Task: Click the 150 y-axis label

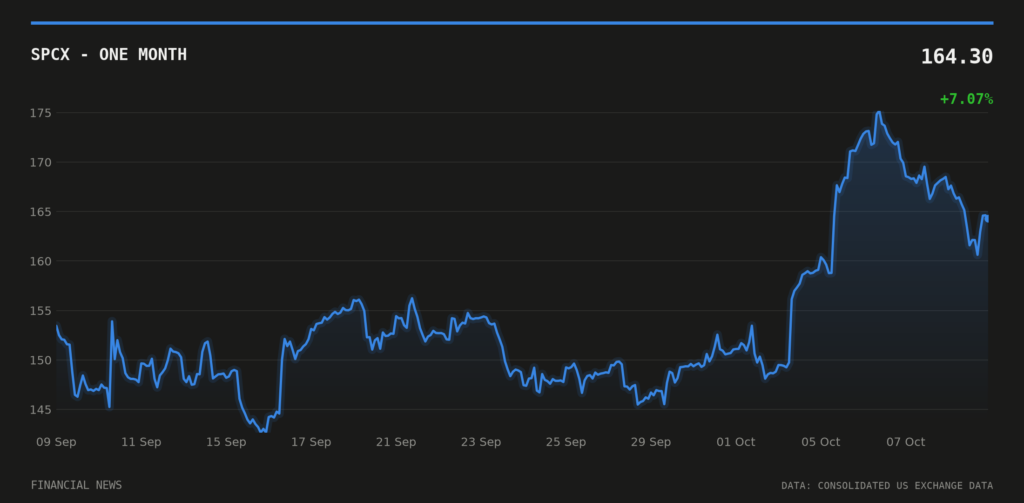Action: (40, 360)
